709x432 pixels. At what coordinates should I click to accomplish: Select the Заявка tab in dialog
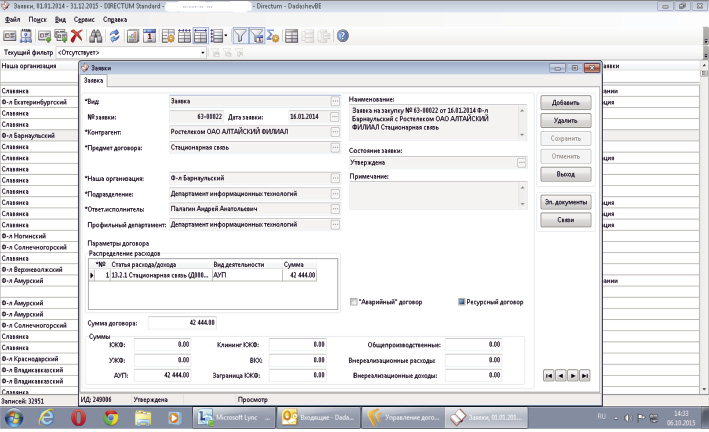94,81
